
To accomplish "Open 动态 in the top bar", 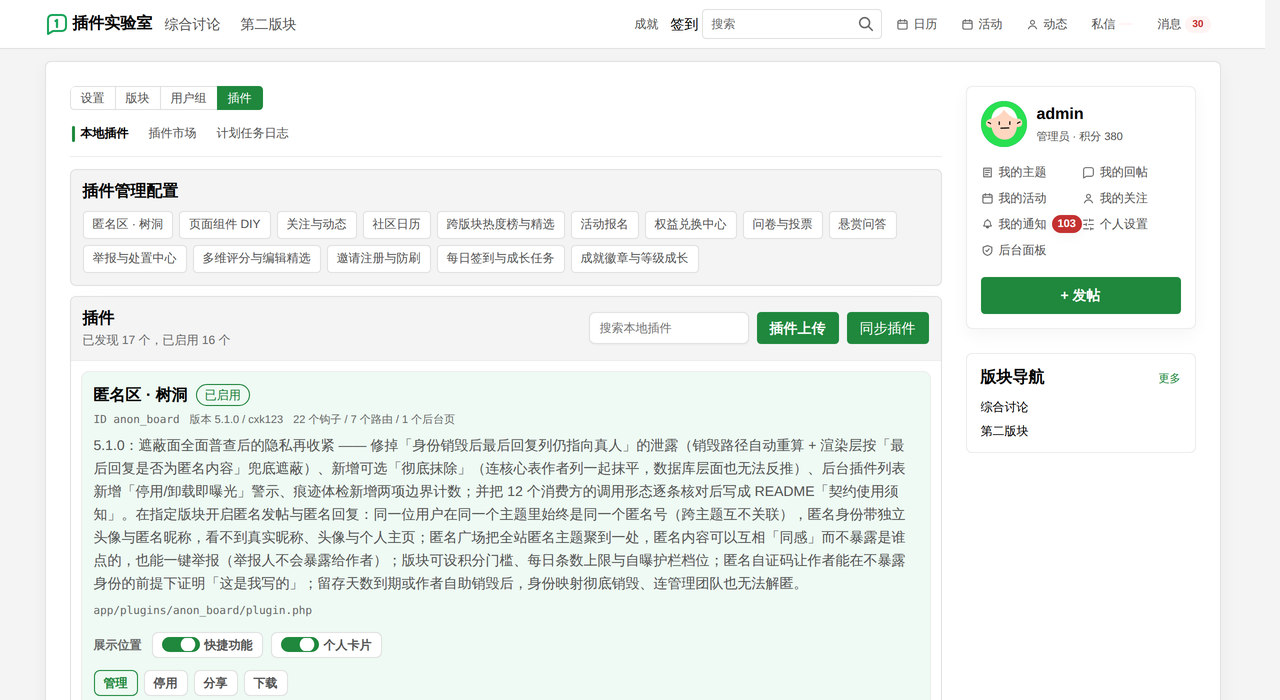I will [x=1047, y=24].
